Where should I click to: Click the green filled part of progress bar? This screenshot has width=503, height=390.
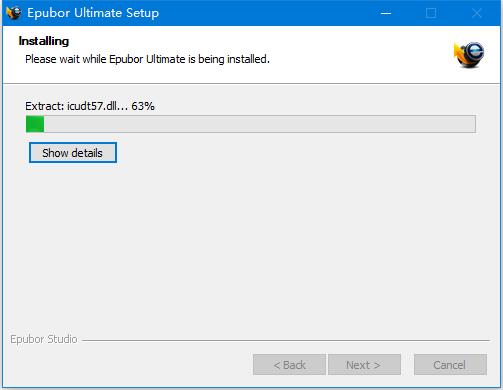(35, 124)
